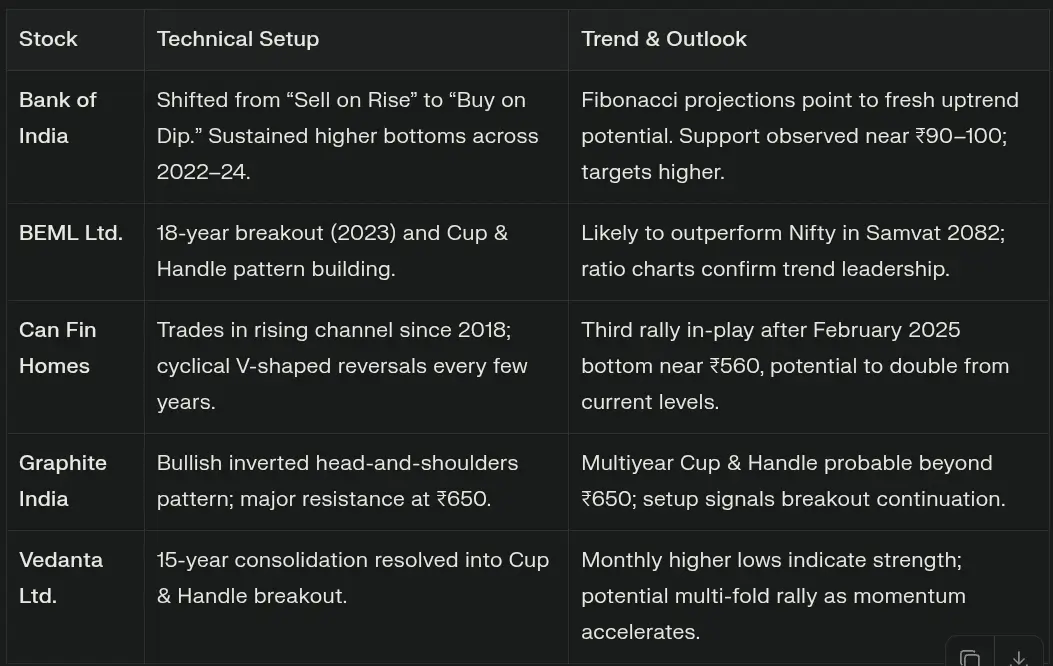This screenshot has width=1053, height=666.
Task: Click the 18-year breakout setup cell
Action: (x=332, y=251)
